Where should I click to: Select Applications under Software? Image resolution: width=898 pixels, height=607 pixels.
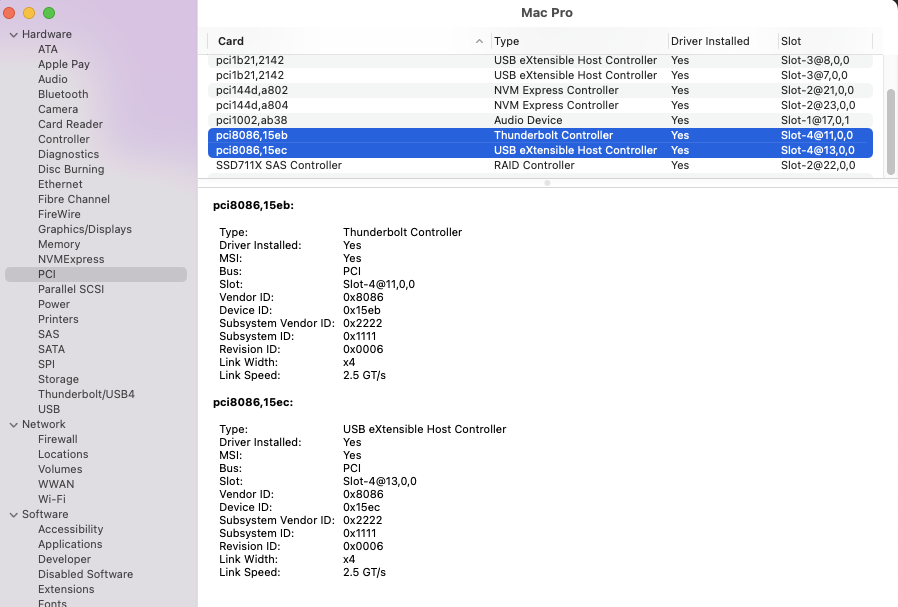pyautogui.click(x=70, y=544)
